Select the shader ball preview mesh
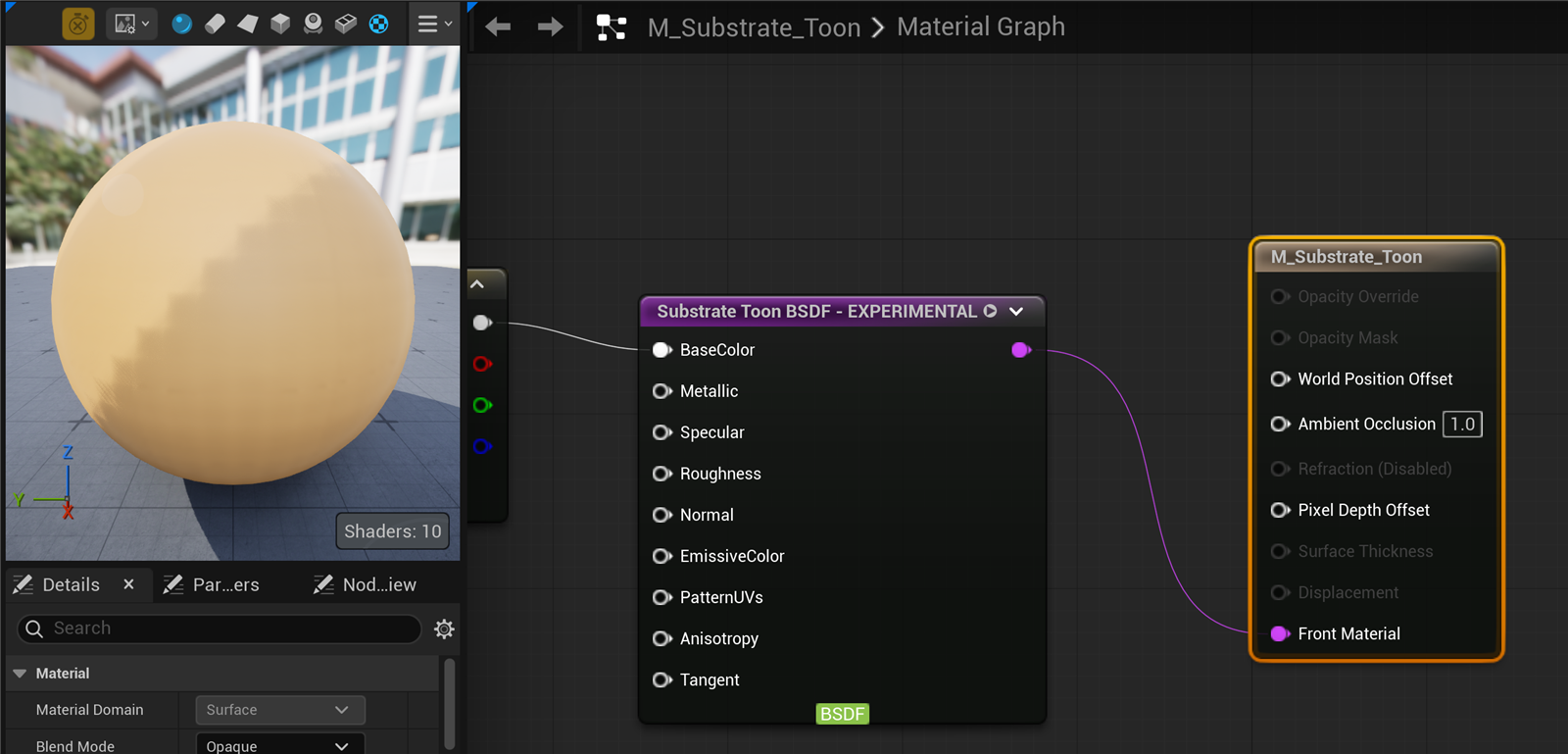 tap(313, 24)
